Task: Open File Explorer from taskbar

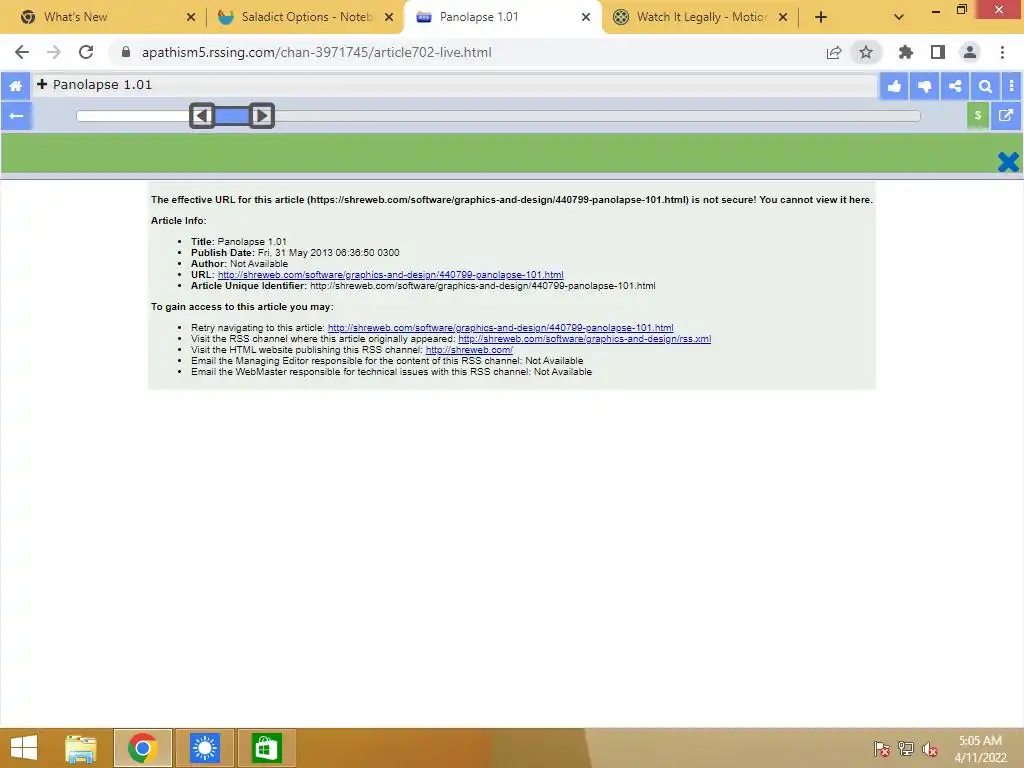Action: coord(81,748)
